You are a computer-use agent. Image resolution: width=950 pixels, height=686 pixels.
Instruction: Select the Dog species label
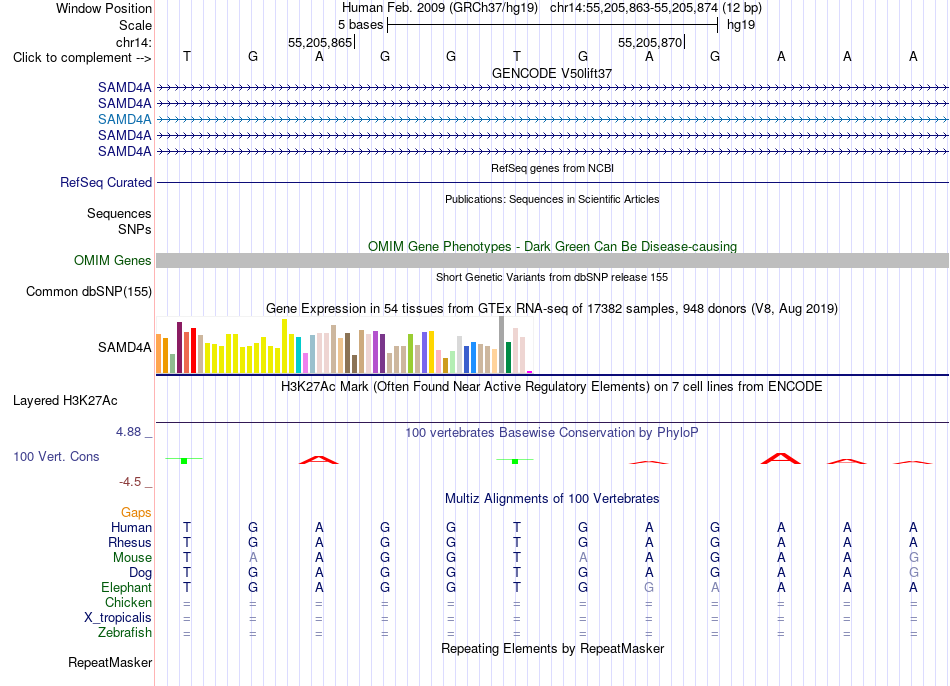point(141,573)
